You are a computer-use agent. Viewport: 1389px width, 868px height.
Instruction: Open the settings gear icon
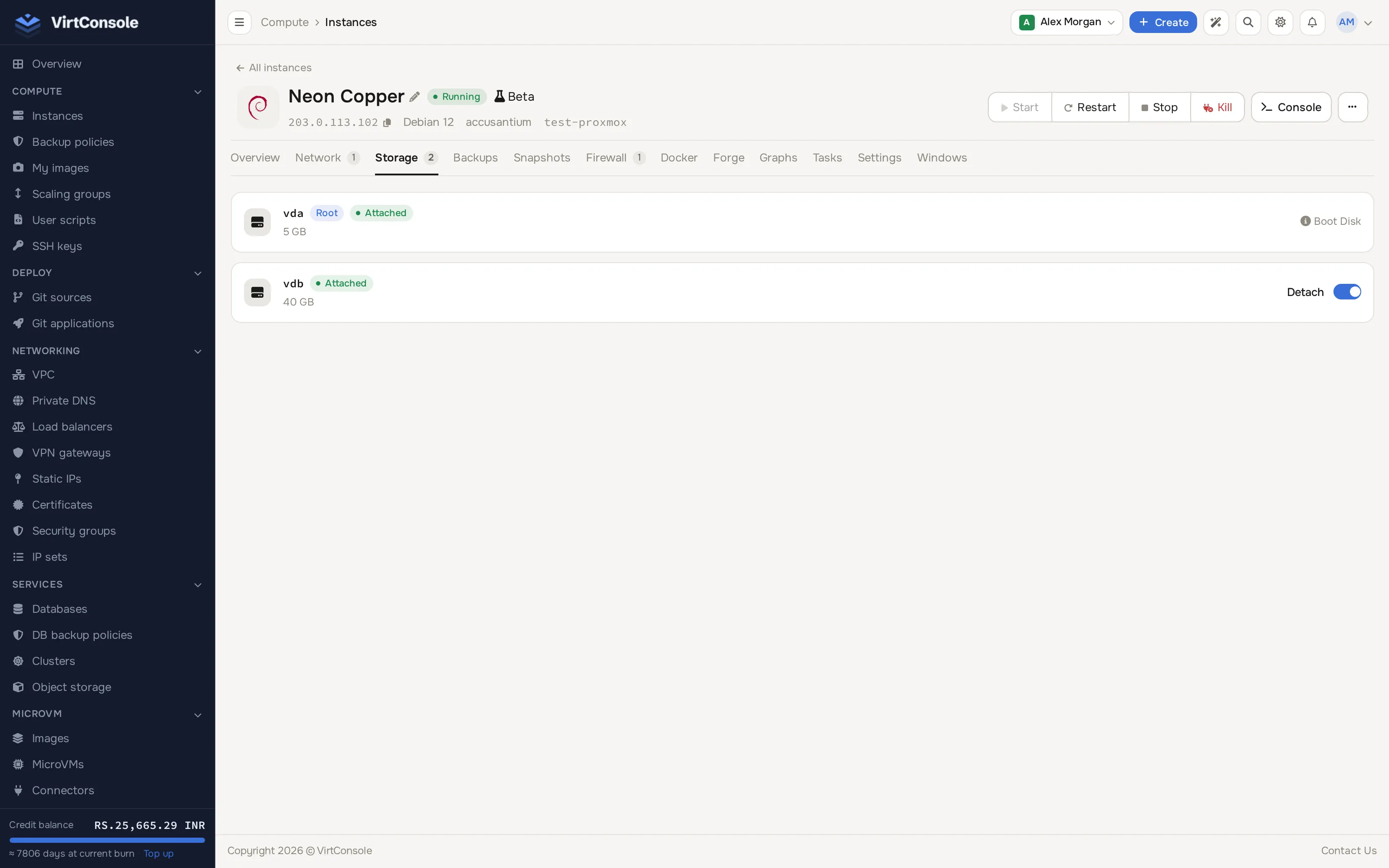pyautogui.click(x=1280, y=23)
